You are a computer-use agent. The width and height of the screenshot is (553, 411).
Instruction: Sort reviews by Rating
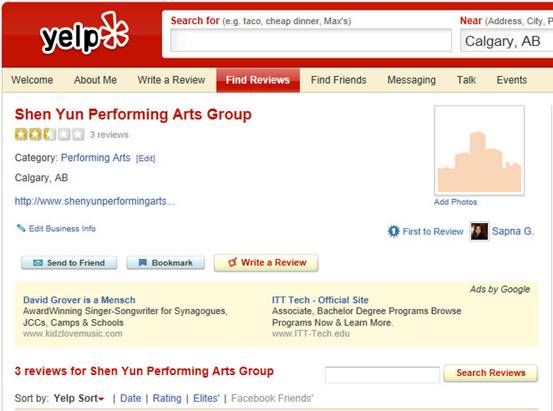click(167, 398)
